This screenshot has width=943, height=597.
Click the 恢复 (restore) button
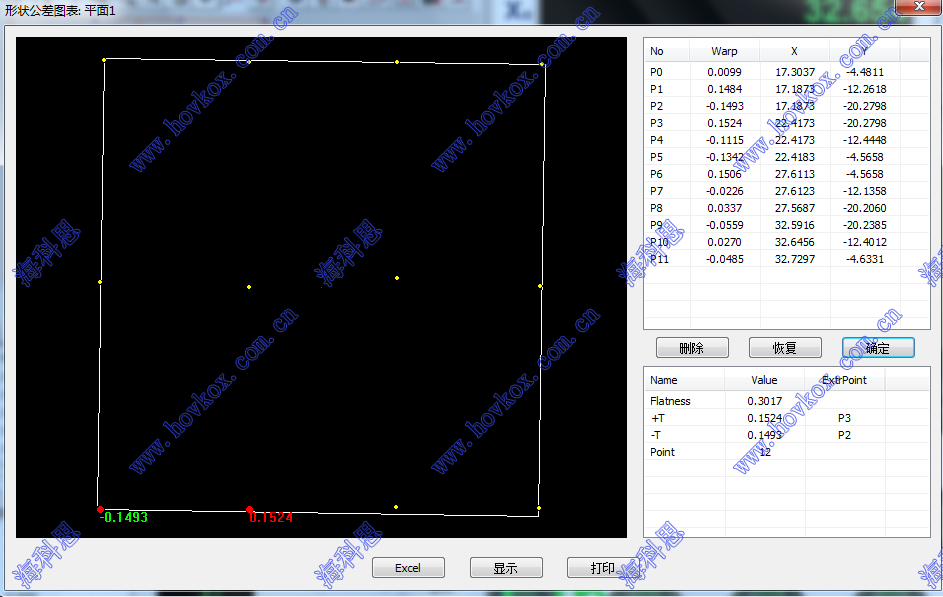pyautogui.click(x=785, y=347)
